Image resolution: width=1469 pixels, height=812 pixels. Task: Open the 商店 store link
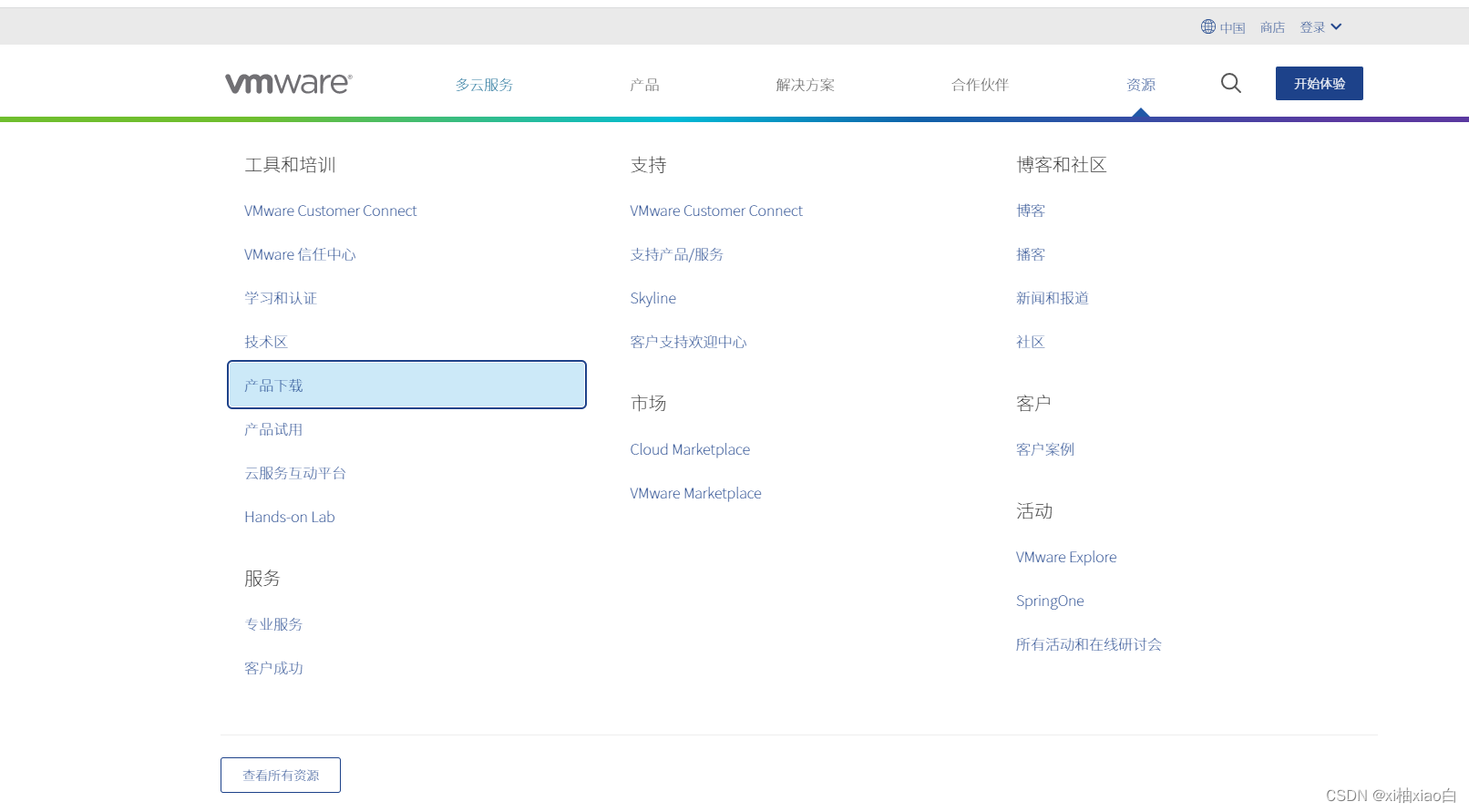[1272, 27]
